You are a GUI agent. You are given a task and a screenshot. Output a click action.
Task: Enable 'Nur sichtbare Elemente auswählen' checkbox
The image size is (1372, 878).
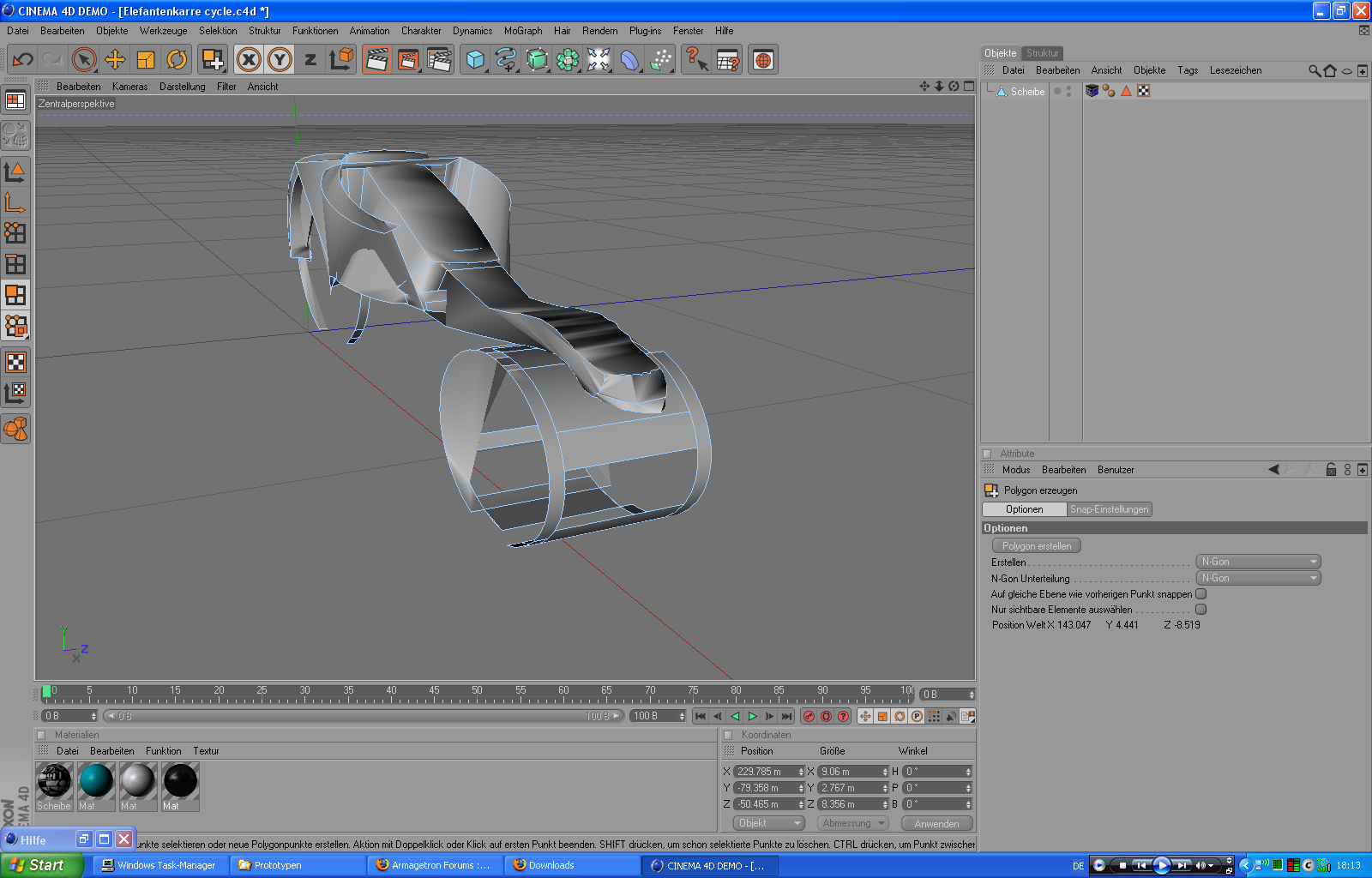coord(1200,610)
